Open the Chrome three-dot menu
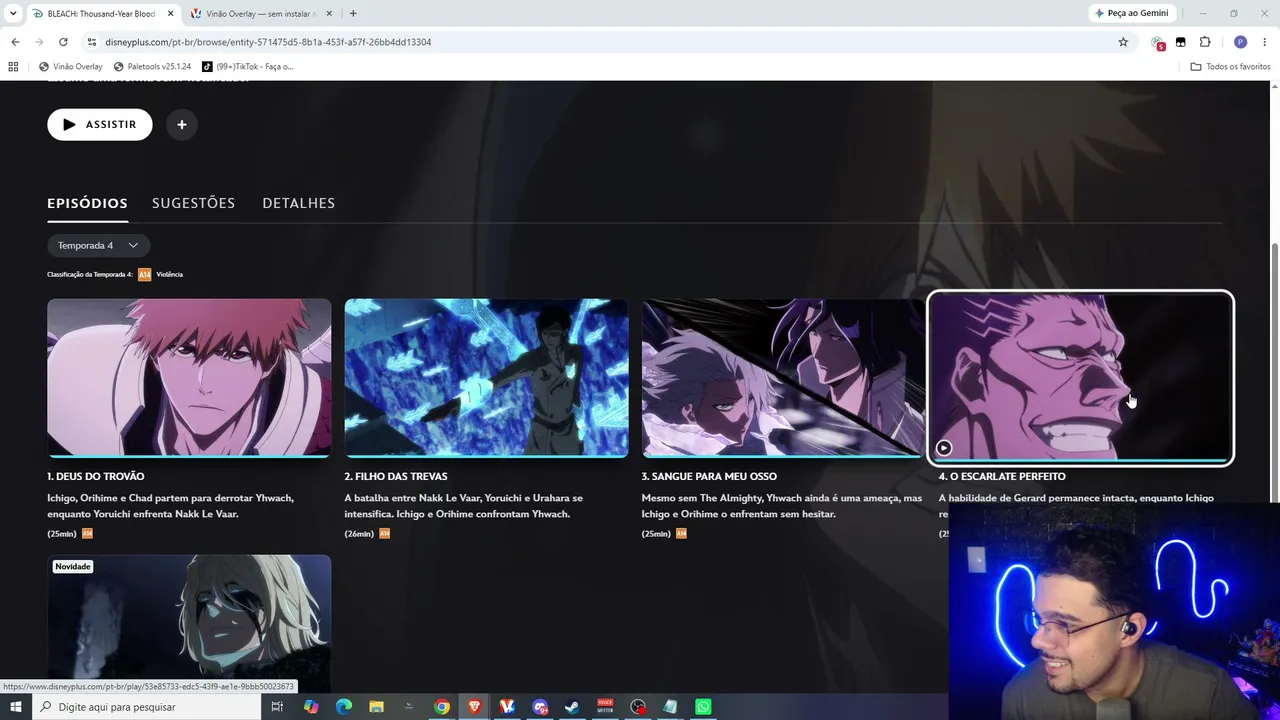 pyautogui.click(x=1265, y=42)
